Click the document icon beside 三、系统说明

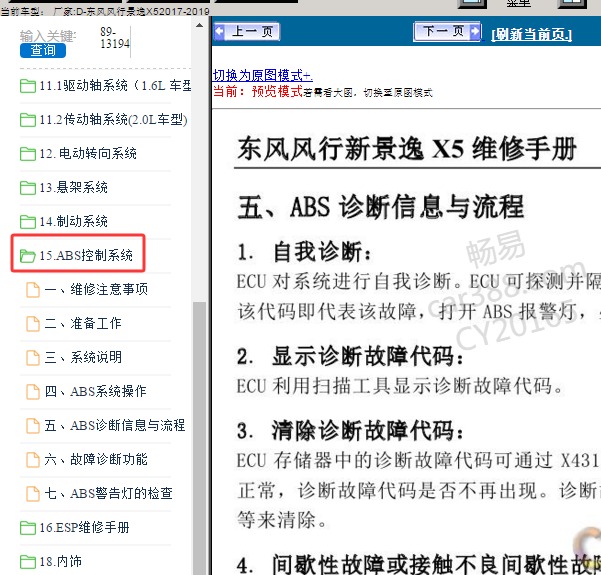33,358
